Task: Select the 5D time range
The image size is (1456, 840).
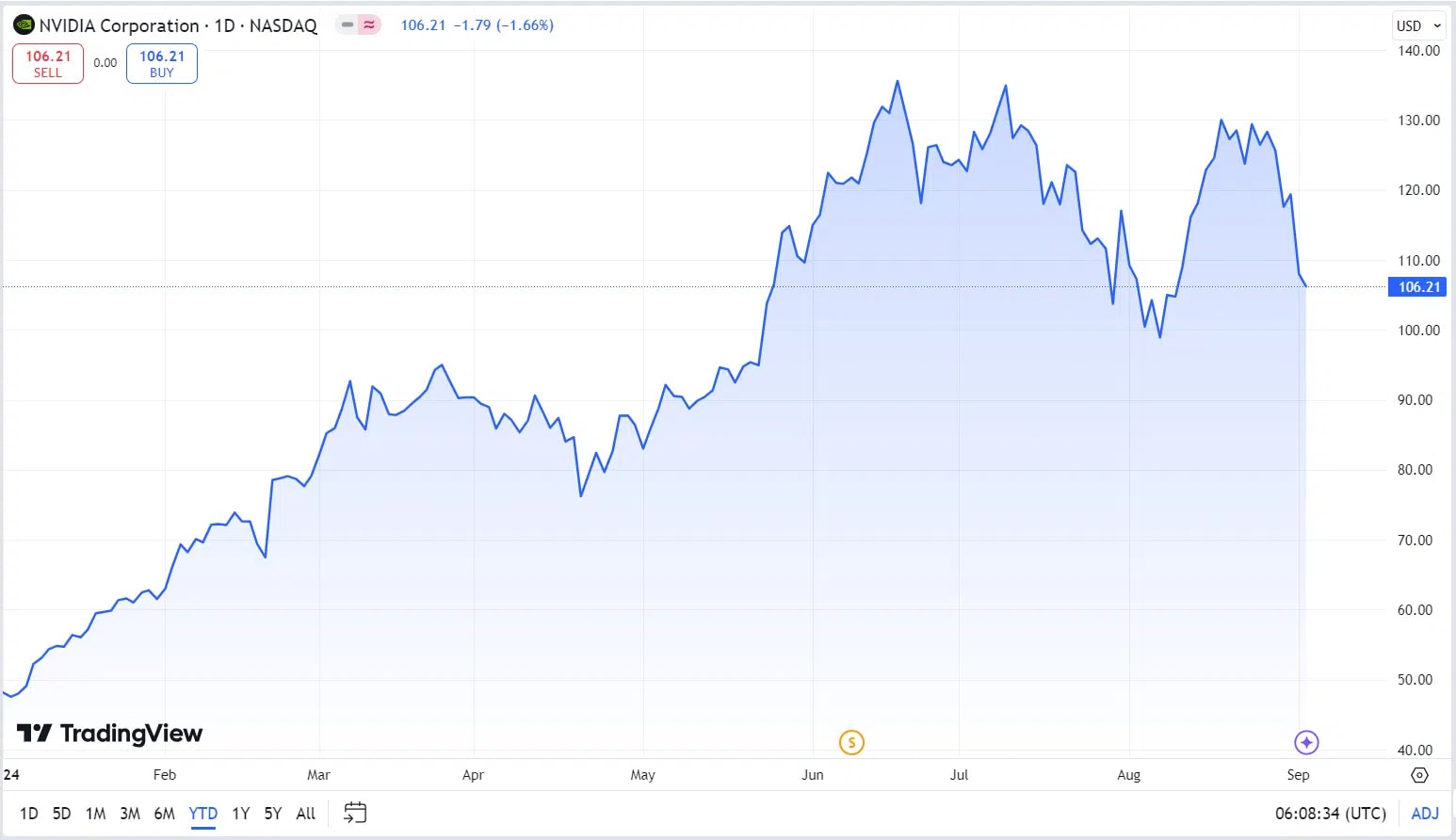Action: (x=61, y=813)
